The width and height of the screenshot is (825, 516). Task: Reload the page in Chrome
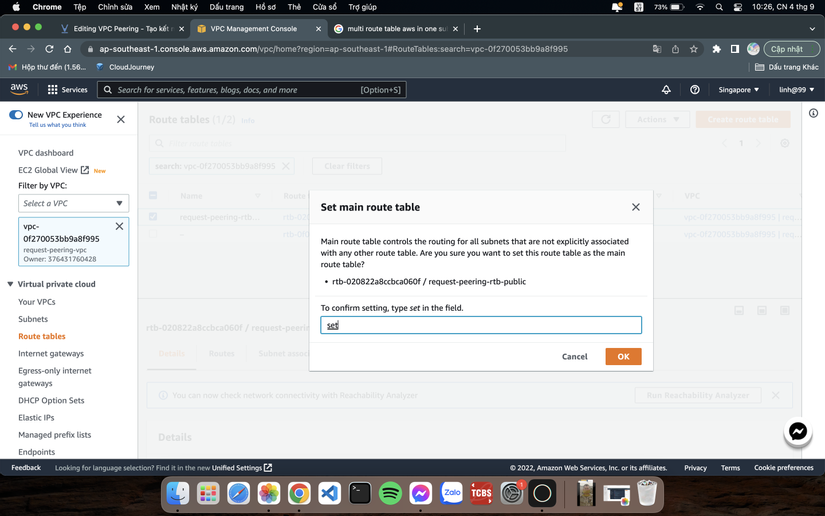[x=49, y=49]
